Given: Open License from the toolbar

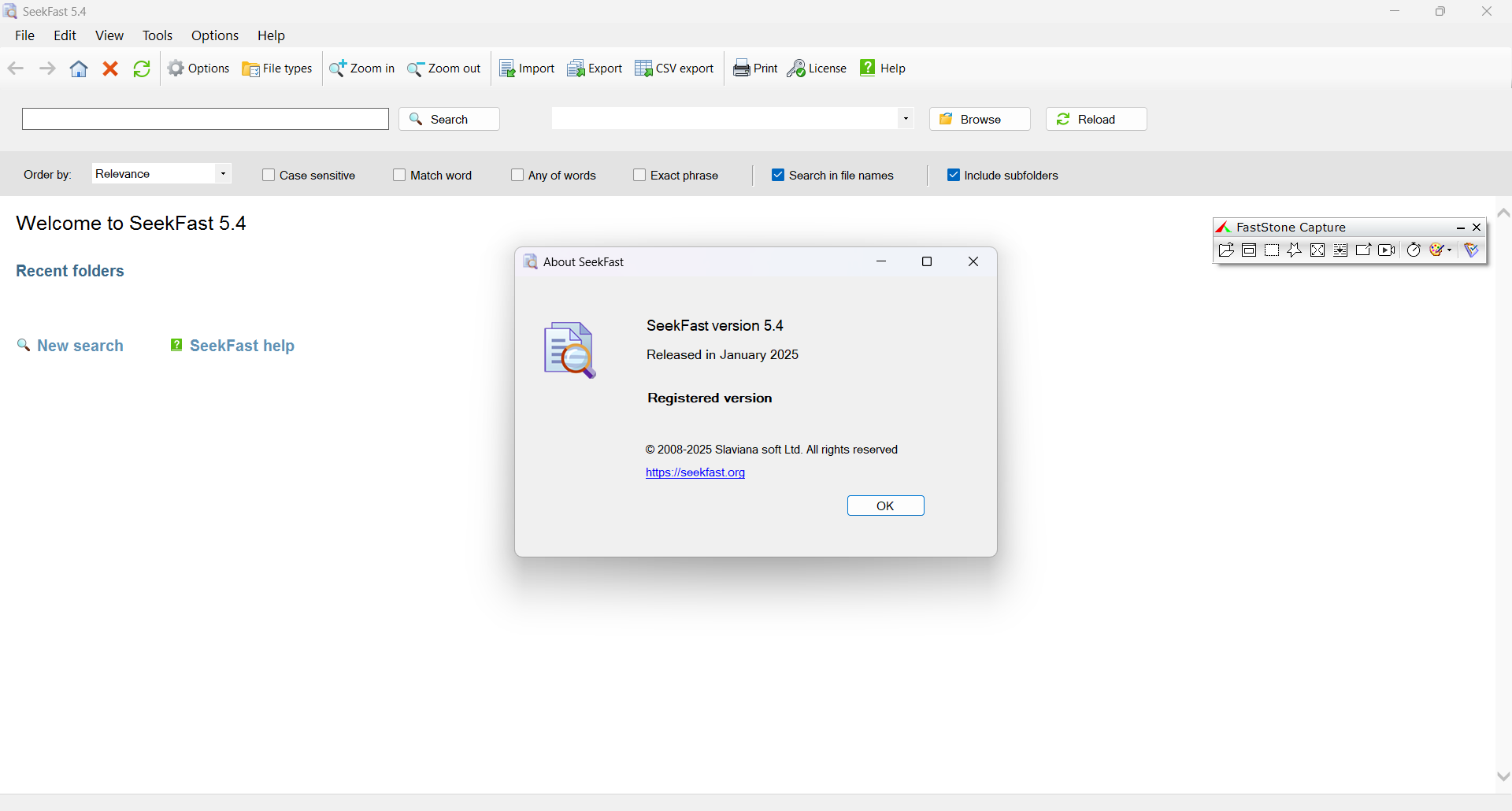Looking at the screenshot, I should click(817, 69).
